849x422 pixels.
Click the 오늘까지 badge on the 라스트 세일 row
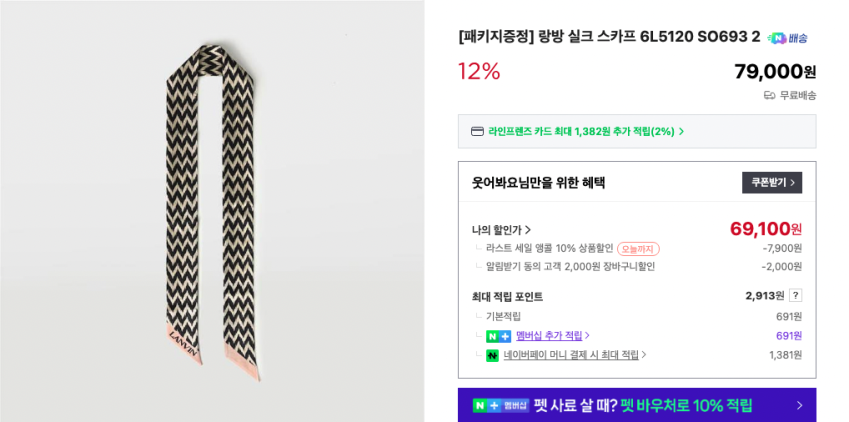tap(638, 248)
